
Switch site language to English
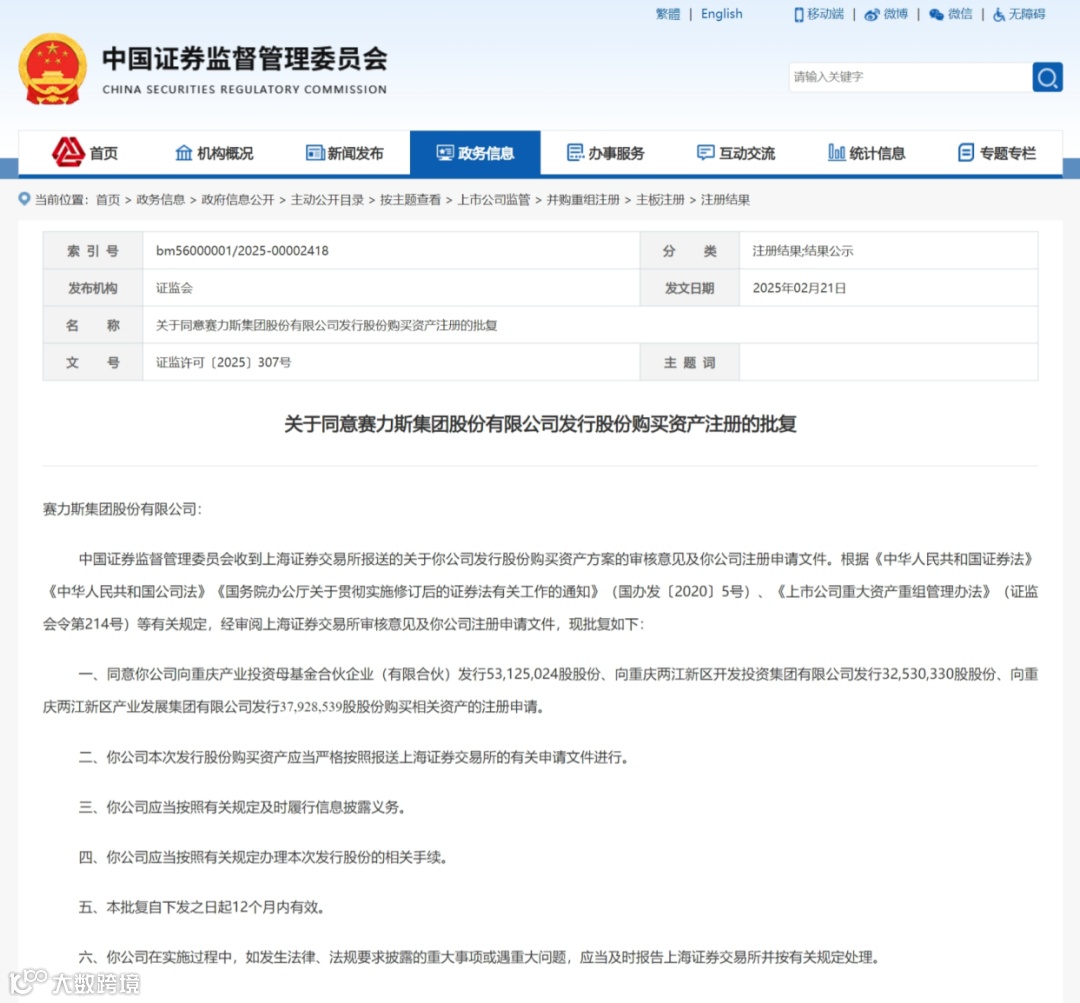(x=722, y=14)
